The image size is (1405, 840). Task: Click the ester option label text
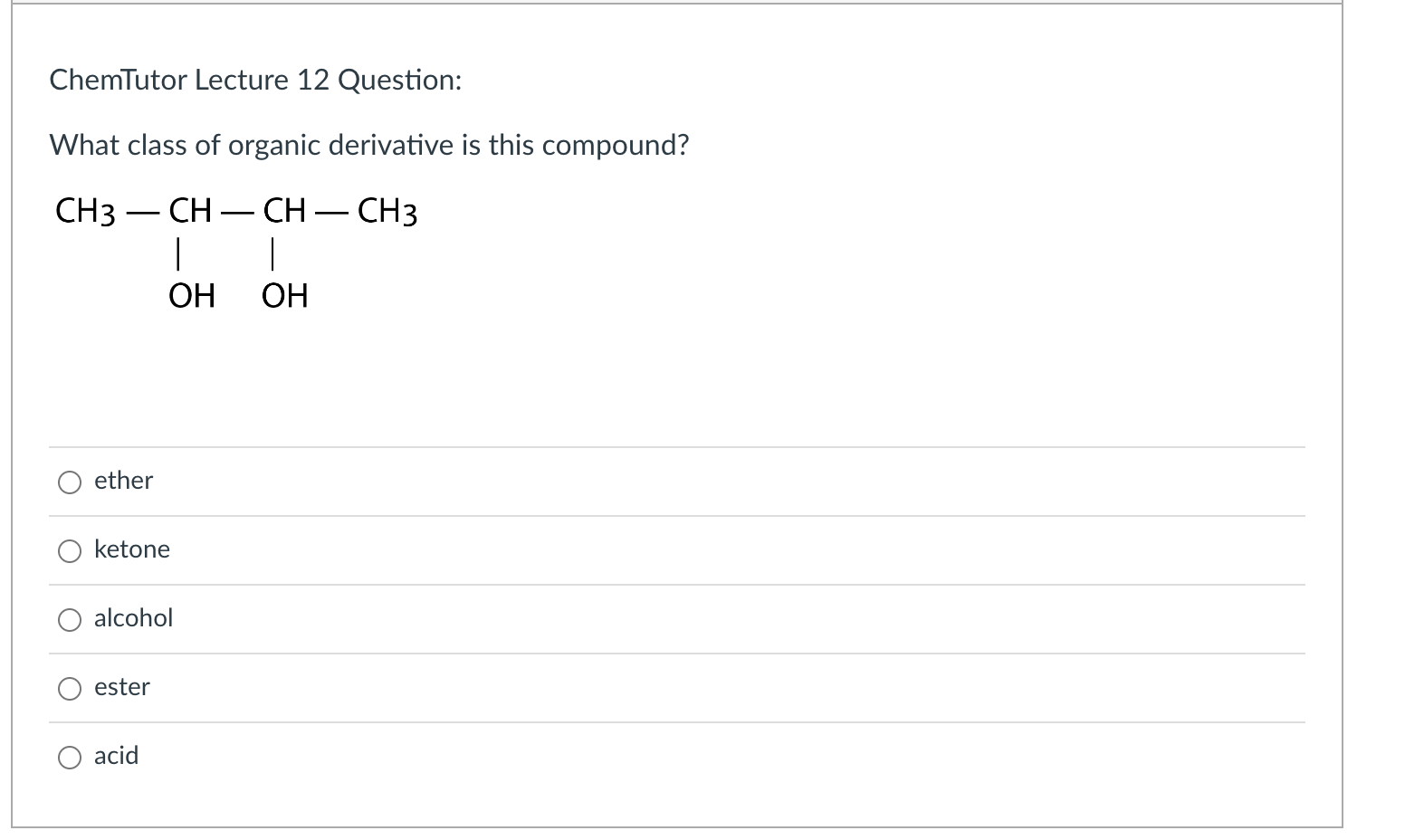click(x=122, y=687)
